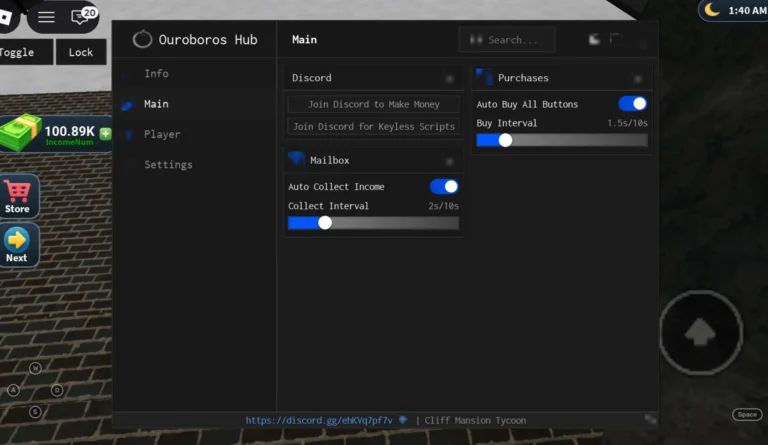This screenshot has height=445, width=768.
Task: Click the 100.89K cash display
Action: [70, 131]
